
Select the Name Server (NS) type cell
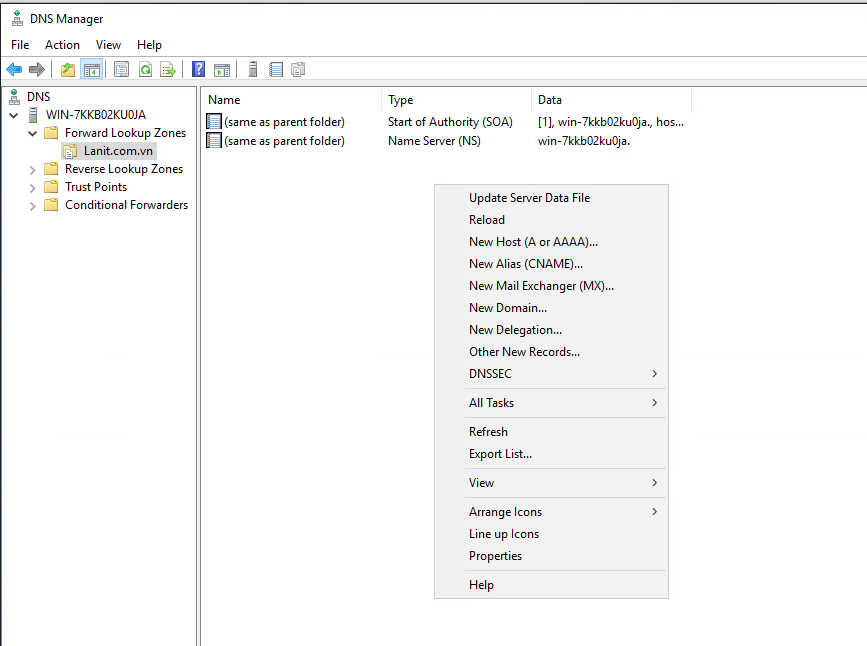point(434,141)
